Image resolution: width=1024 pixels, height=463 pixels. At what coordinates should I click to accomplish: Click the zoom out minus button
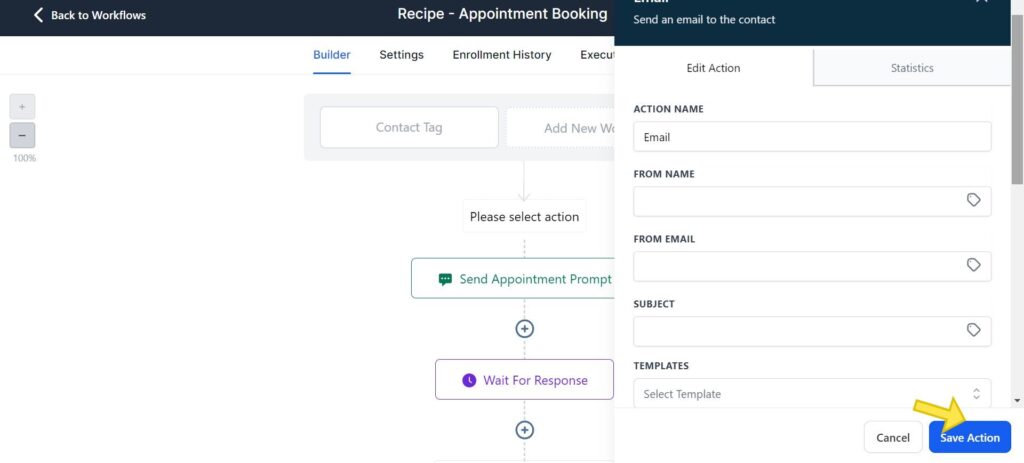tap(22, 136)
